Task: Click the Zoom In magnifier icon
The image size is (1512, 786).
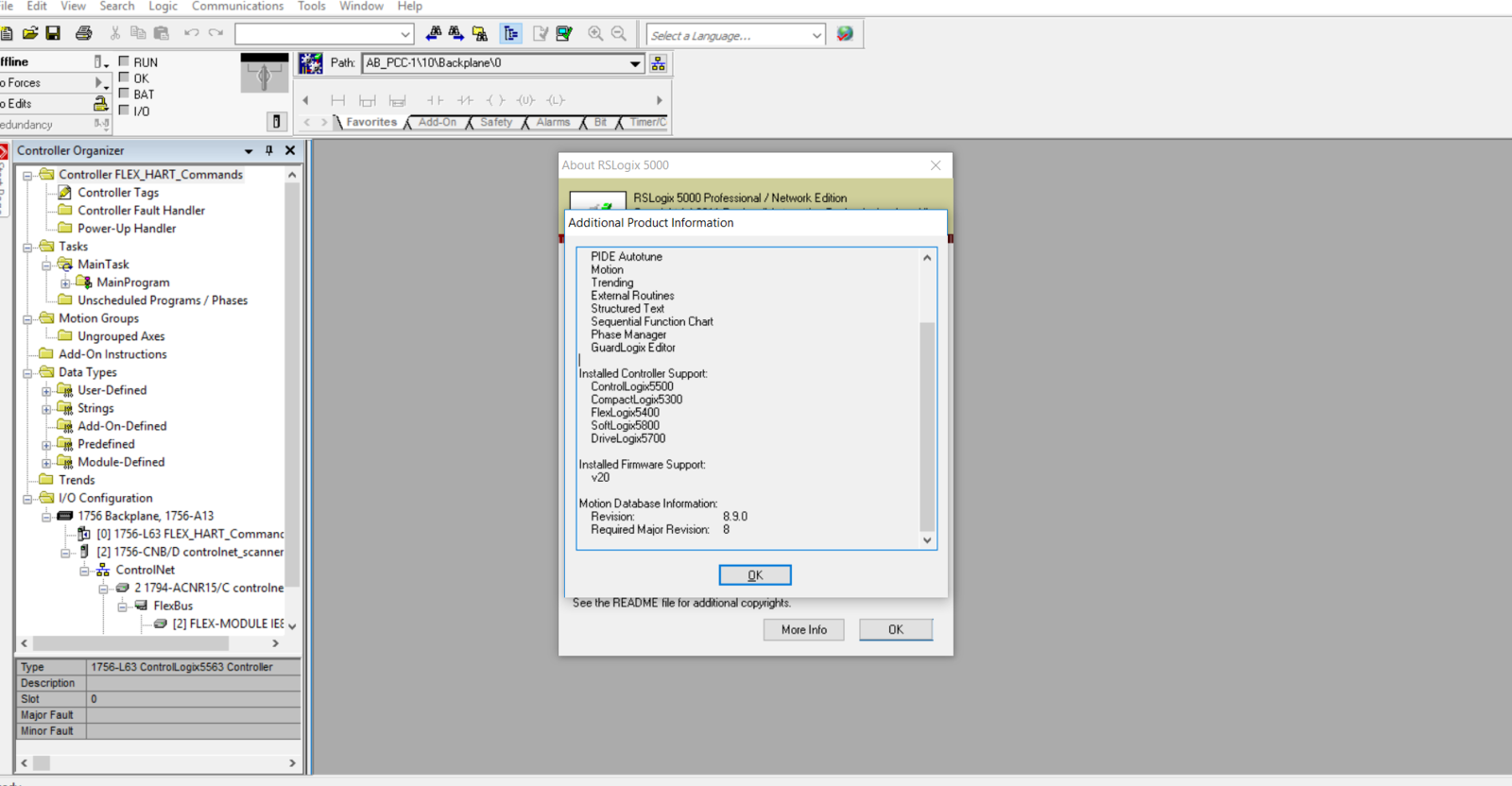Action: pyautogui.click(x=595, y=34)
